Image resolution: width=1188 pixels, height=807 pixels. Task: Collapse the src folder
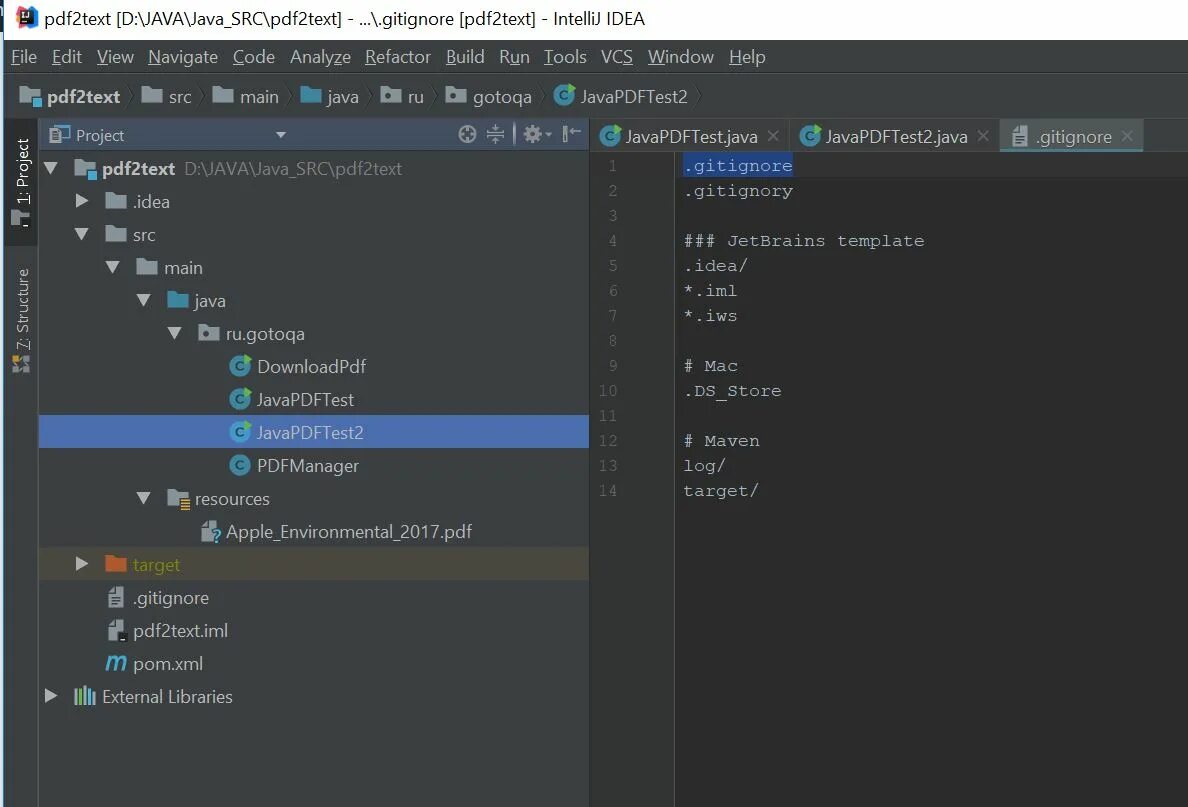82,234
